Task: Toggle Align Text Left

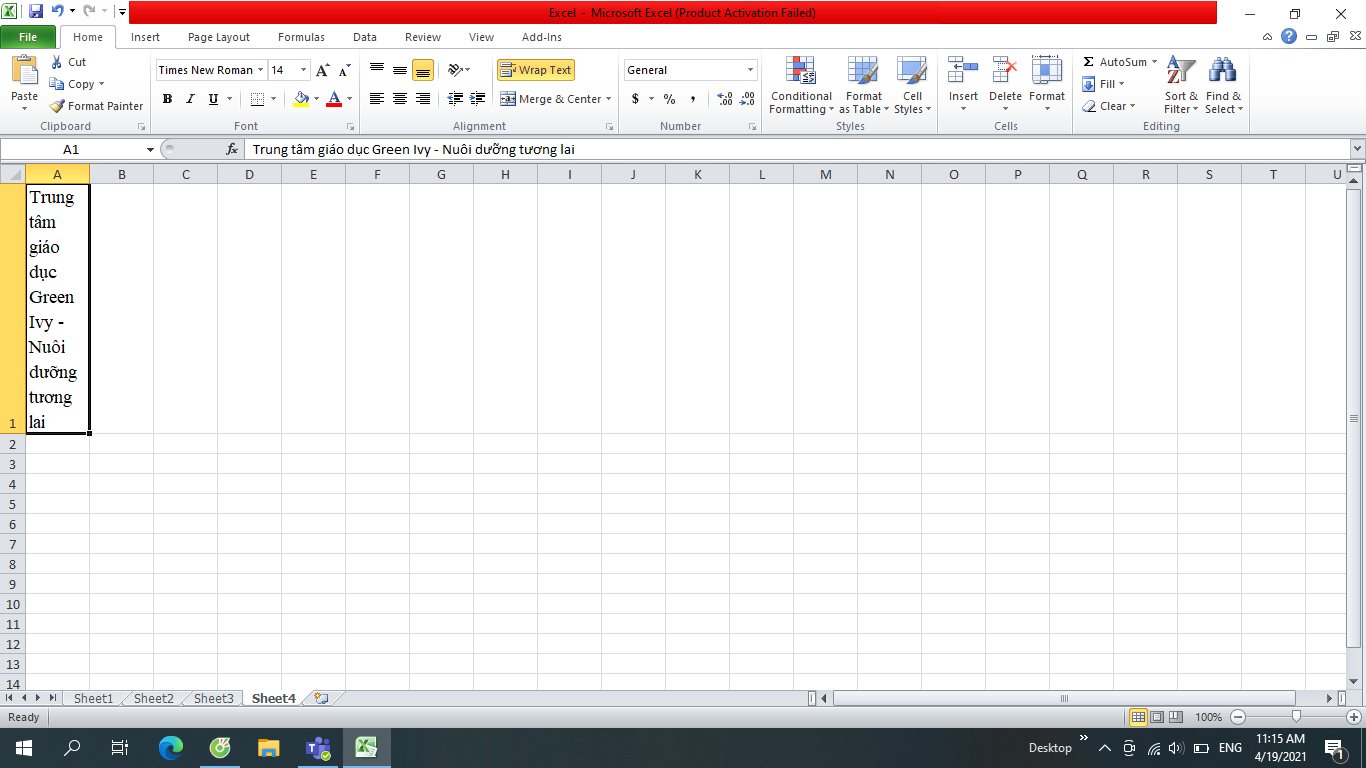Action: [377, 99]
